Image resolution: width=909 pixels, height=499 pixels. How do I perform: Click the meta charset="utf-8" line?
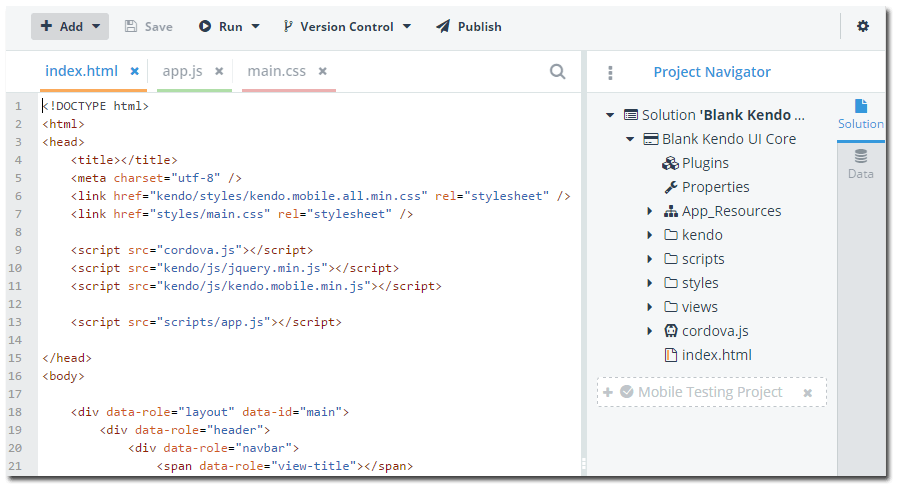click(156, 178)
